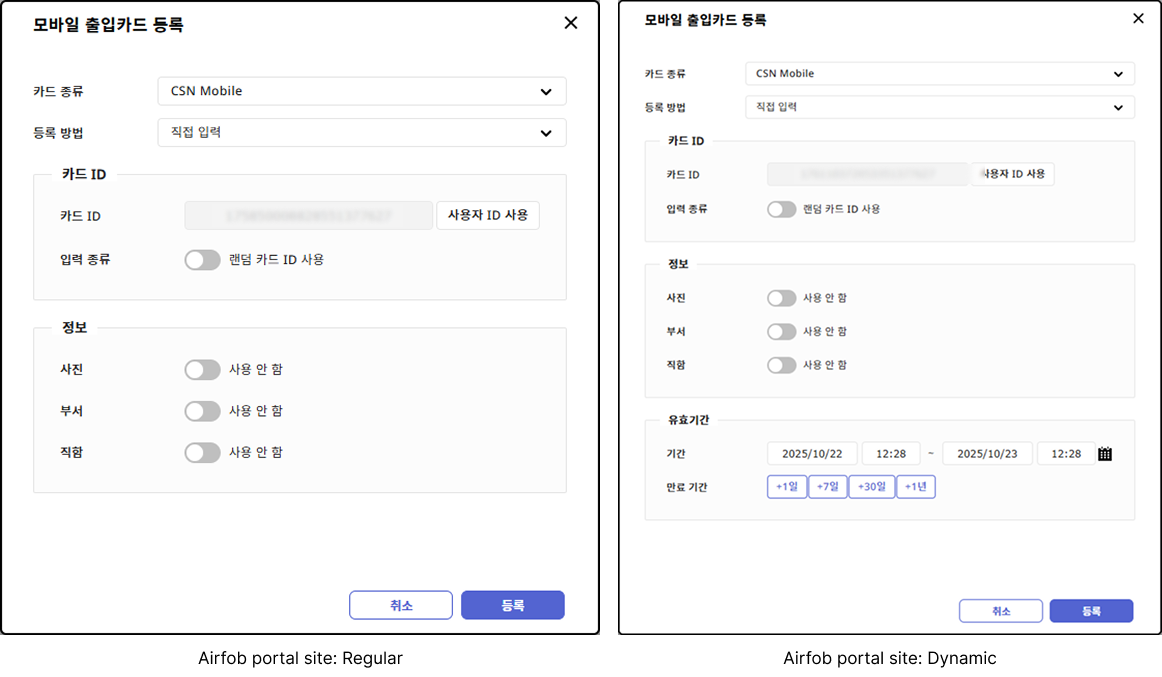Click 사용자 ID 사용 in left dialog

[488, 216]
